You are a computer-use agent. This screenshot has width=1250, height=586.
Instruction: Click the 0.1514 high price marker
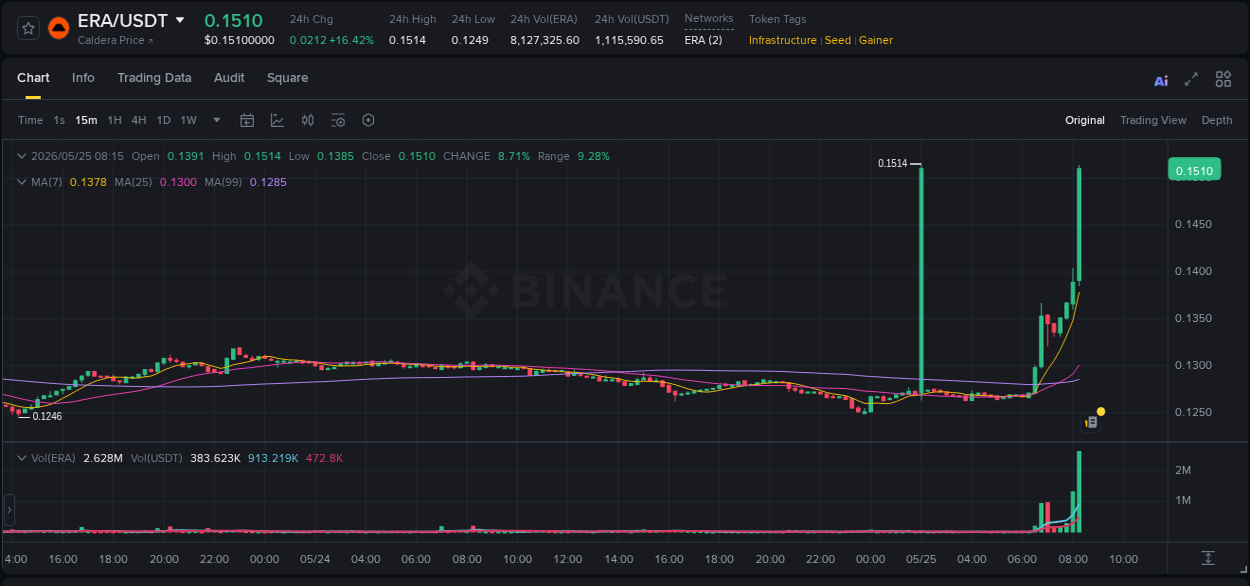pos(892,163)
